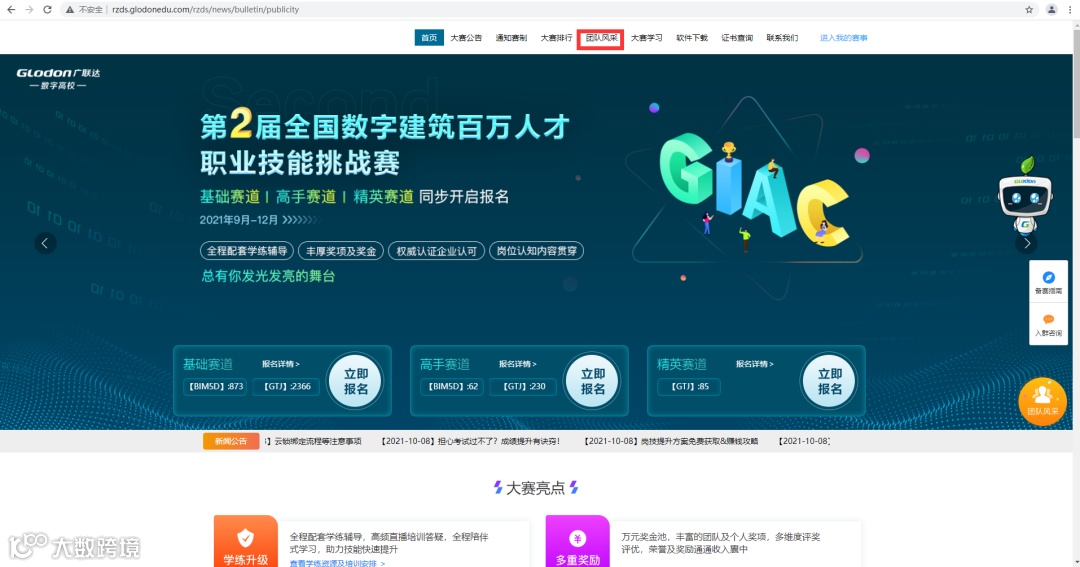Click the page vertical scrollbar thumb
The image size is (1080, 567).
1076,83
